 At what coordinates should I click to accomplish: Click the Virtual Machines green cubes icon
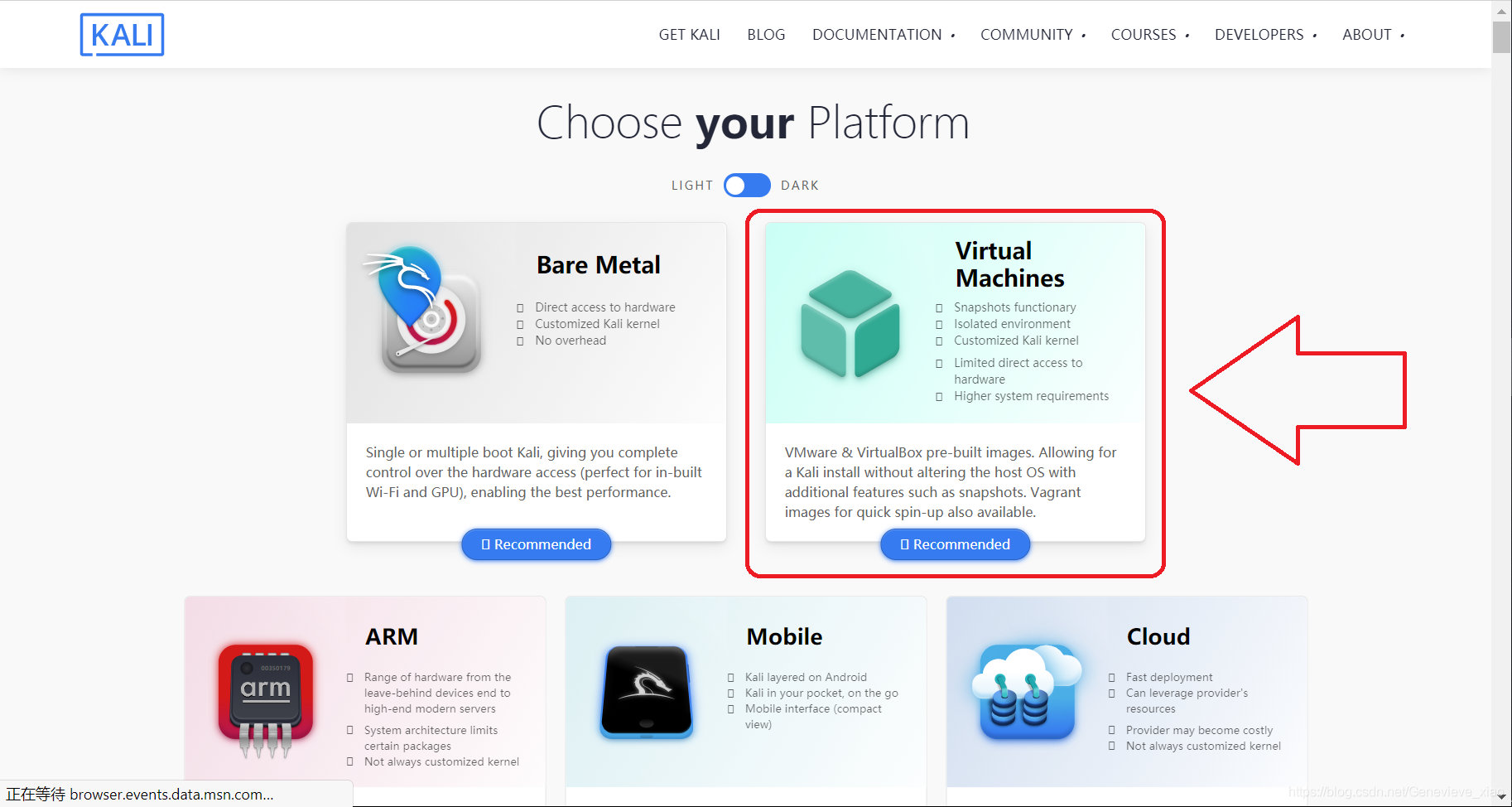point(850,324)
